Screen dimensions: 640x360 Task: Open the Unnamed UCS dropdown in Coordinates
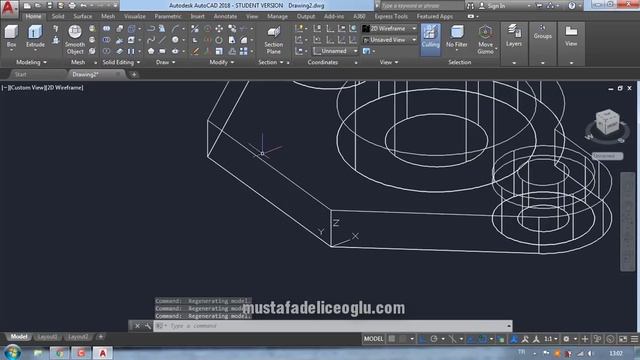(336, 51)
